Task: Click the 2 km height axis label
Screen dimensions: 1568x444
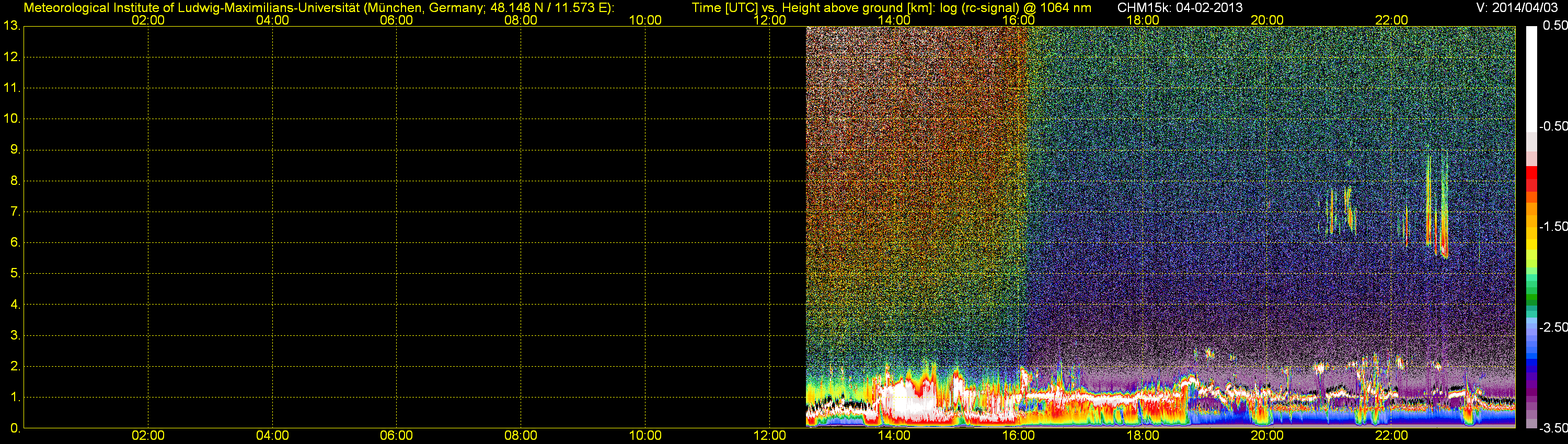Action: point(15,366)
